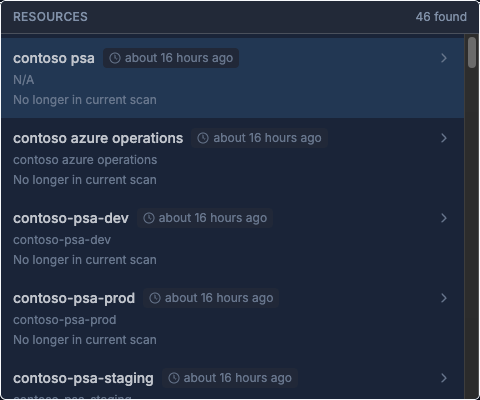Image resolution: width=480 pixels, height=400 pixels.
Task: Open chevron for contoso azure operations
Action: point(444,138)
